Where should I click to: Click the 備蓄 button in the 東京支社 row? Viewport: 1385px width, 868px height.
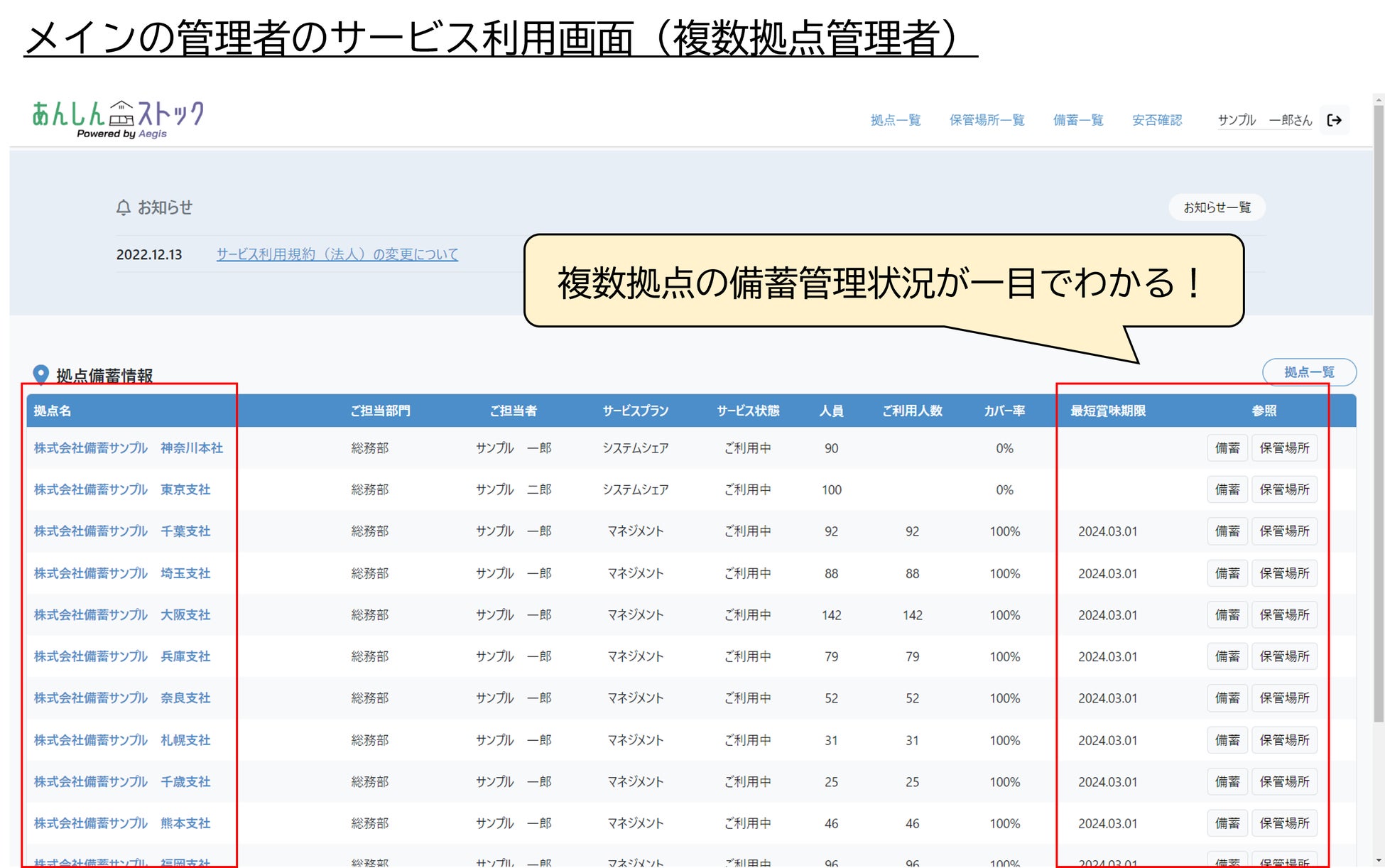[1227, 489]
